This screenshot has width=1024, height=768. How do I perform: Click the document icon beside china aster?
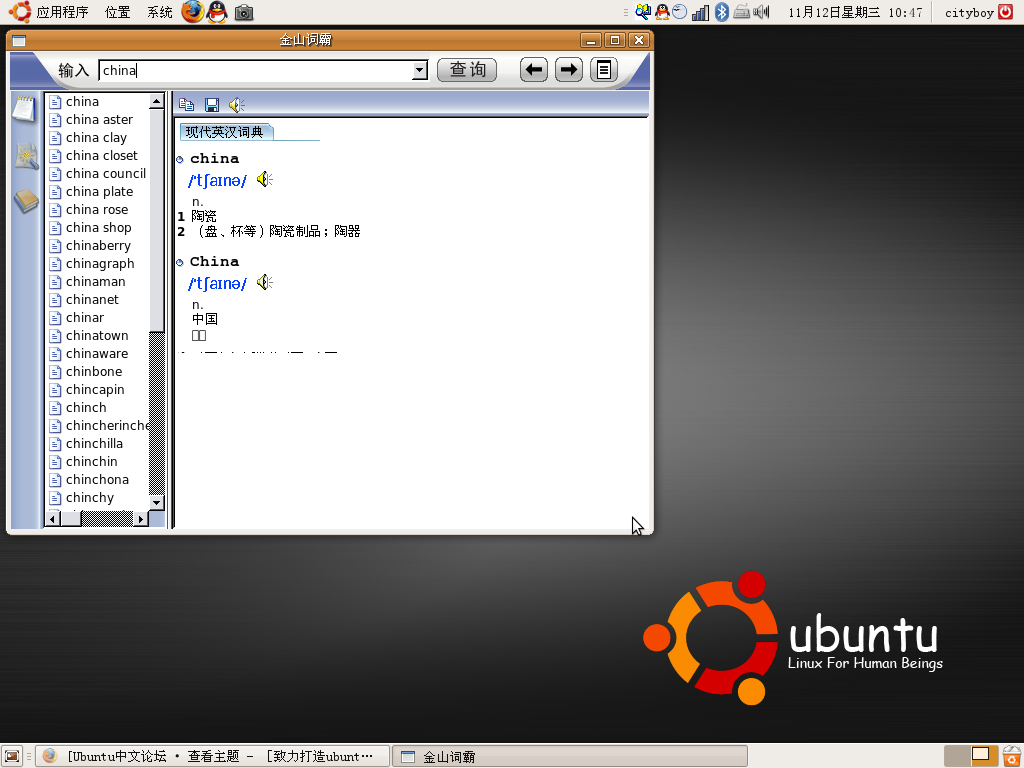click(56, 120)
